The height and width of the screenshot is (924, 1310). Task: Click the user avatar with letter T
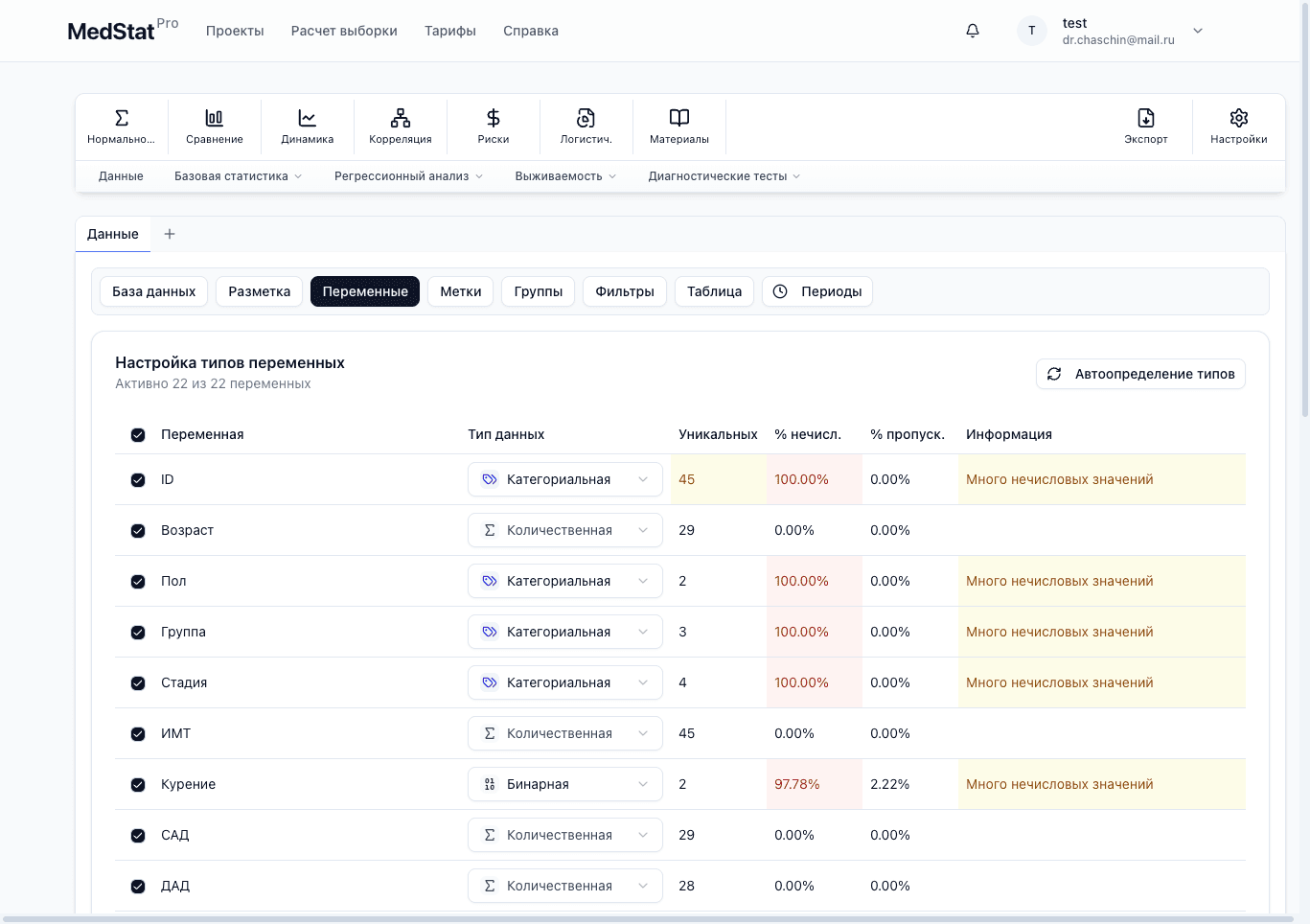coord(1032,31)
